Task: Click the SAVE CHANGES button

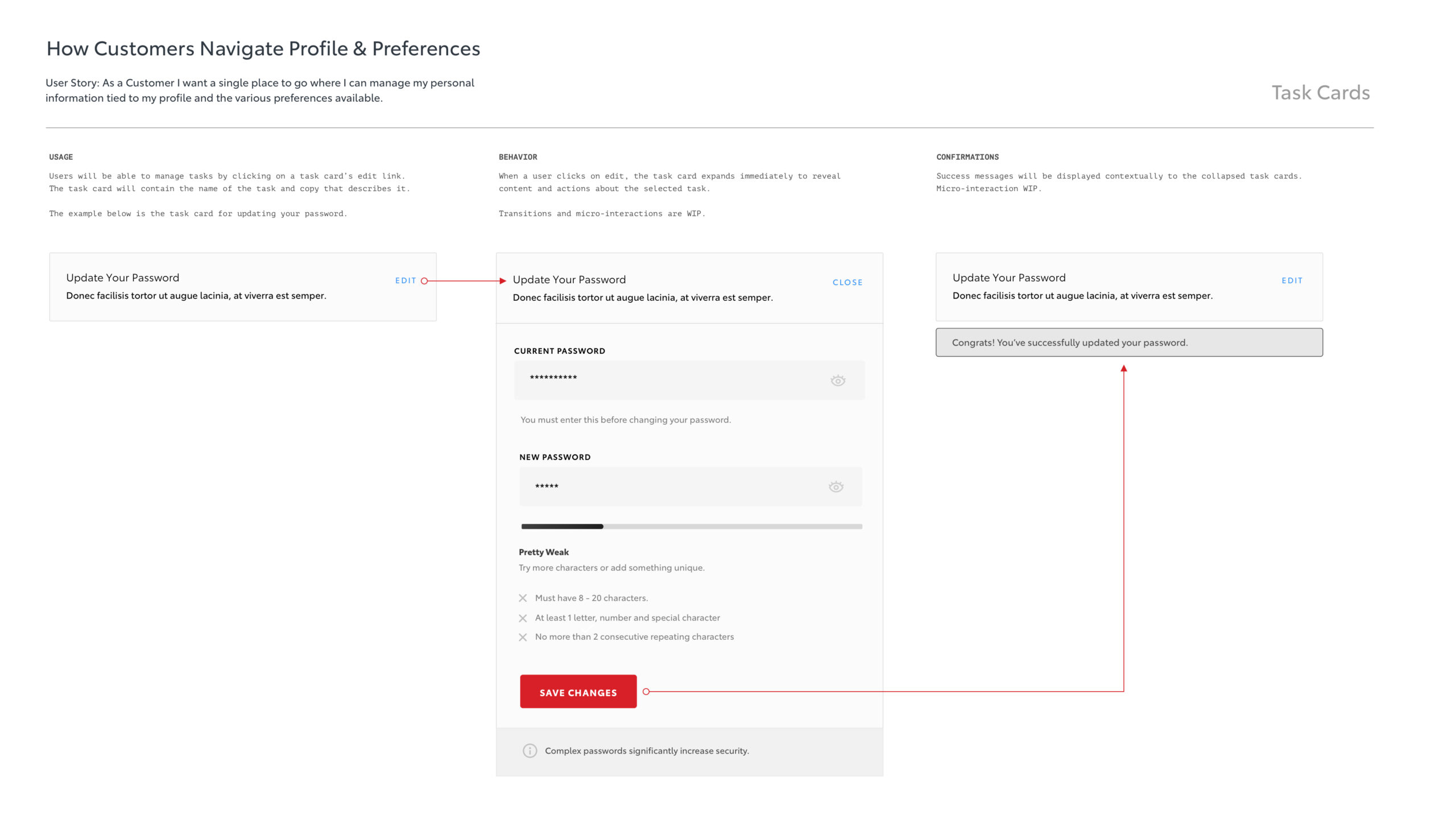Action: 578,692
